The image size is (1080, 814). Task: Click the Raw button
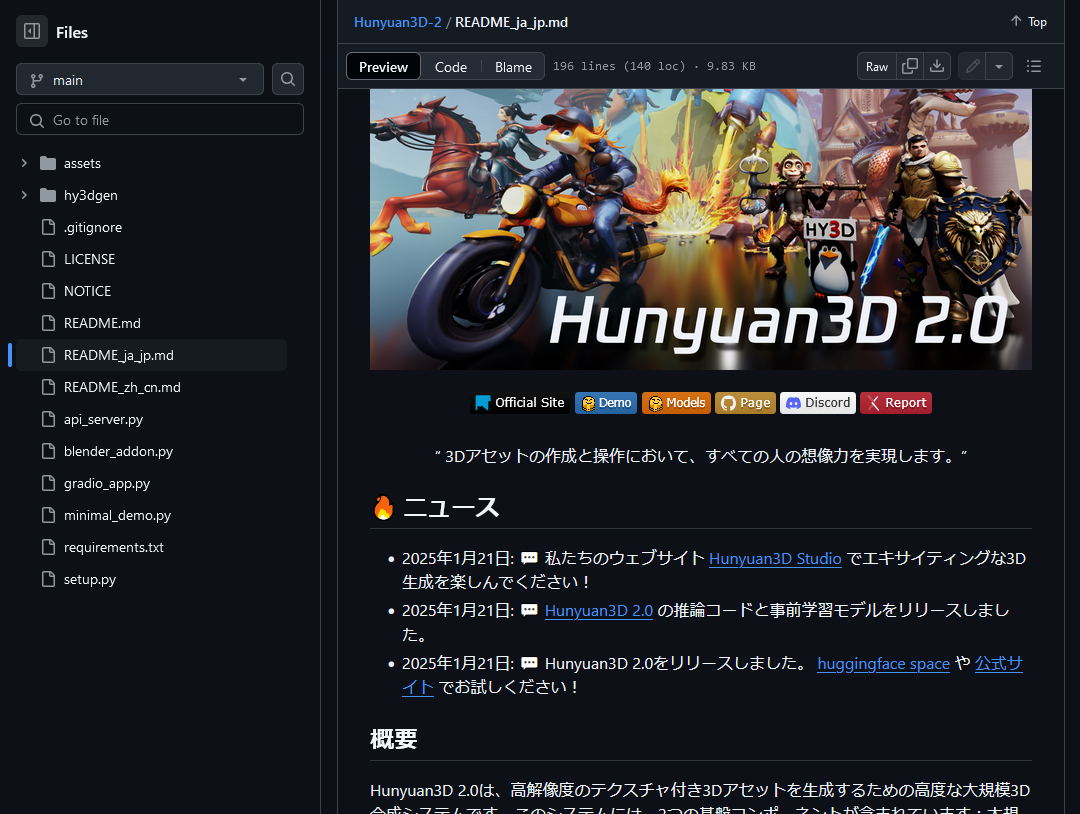[876, 65]
